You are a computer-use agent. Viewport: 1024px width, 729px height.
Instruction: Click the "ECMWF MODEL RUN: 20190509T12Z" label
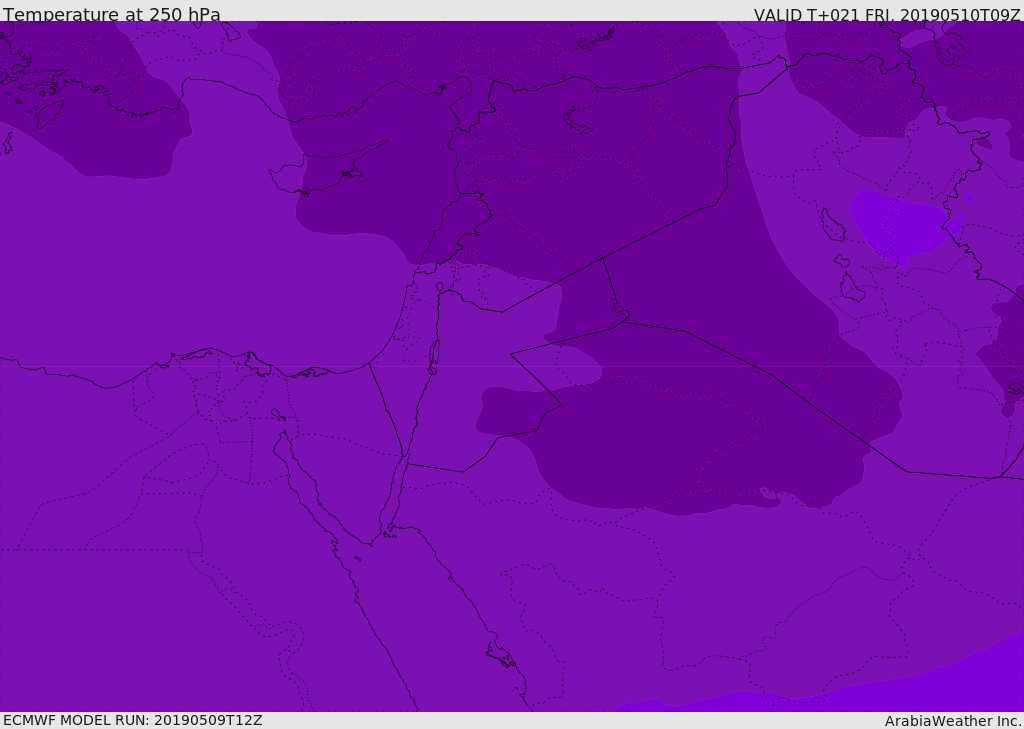[x=132, y=720]
